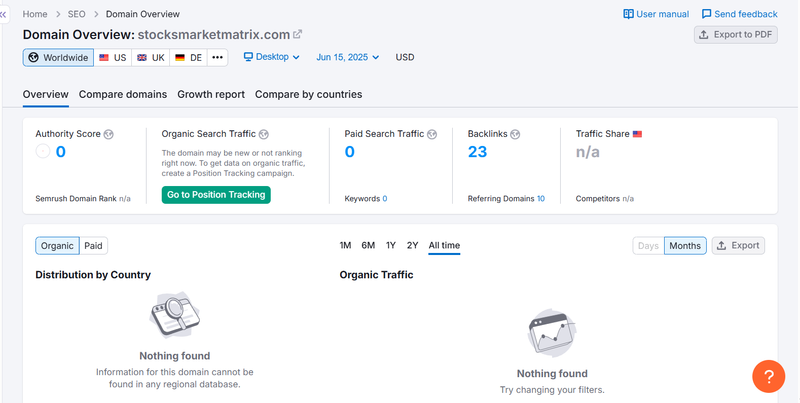Image resolution: width=800 pixels, height=403 pixels.
Task: Click chart illustration above Organic Traffic Nothing found
Action: point(552,333)
